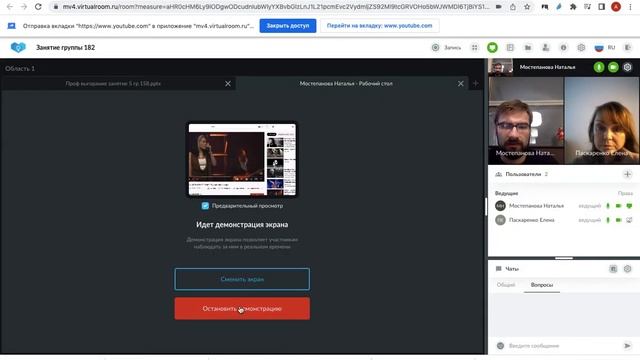Mute own microphone green button
Image resolution: width=640 pixels, height=360 pixels.
tap(599, 67)
